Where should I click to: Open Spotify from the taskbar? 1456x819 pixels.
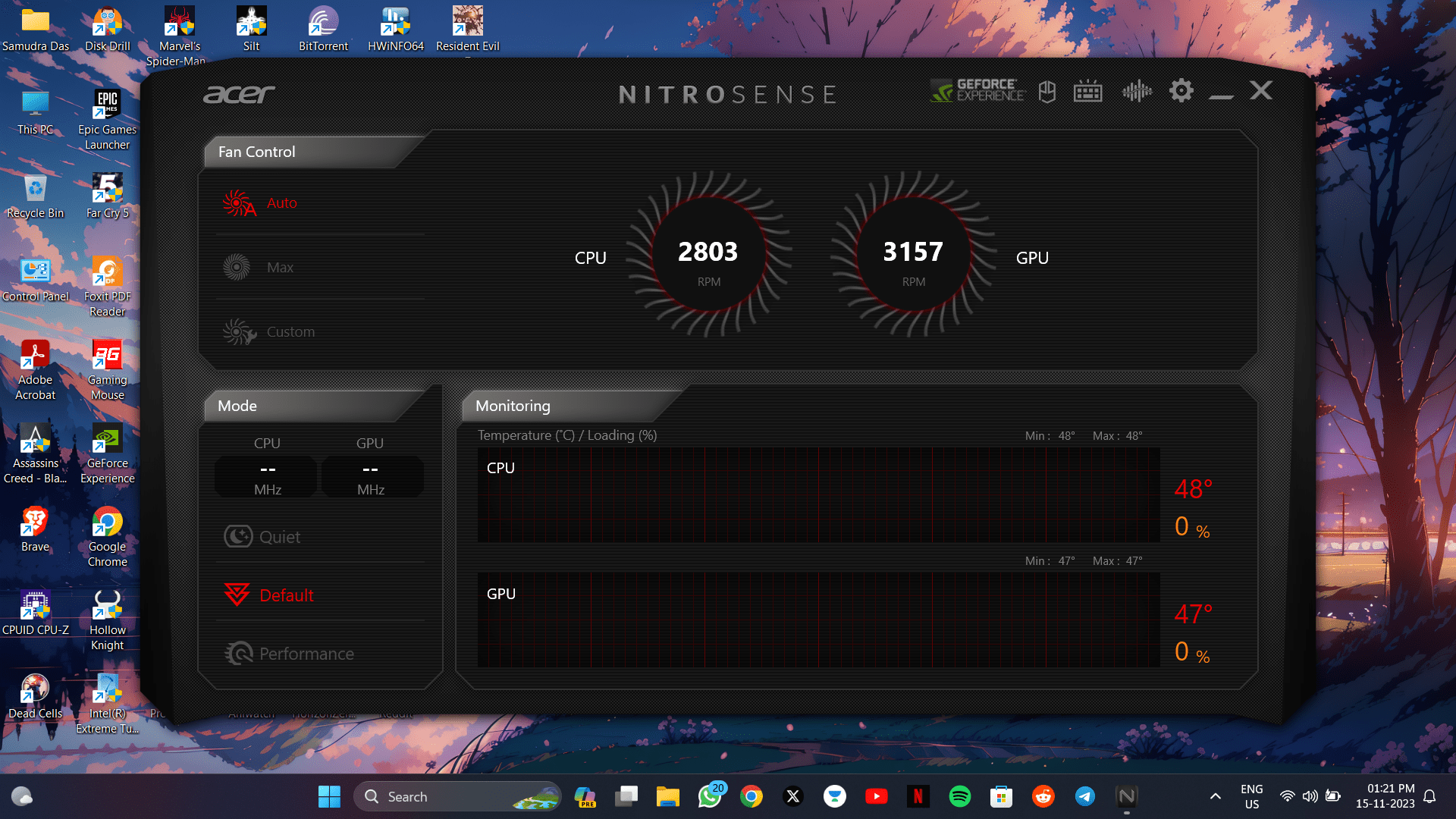tap(960, 797)
